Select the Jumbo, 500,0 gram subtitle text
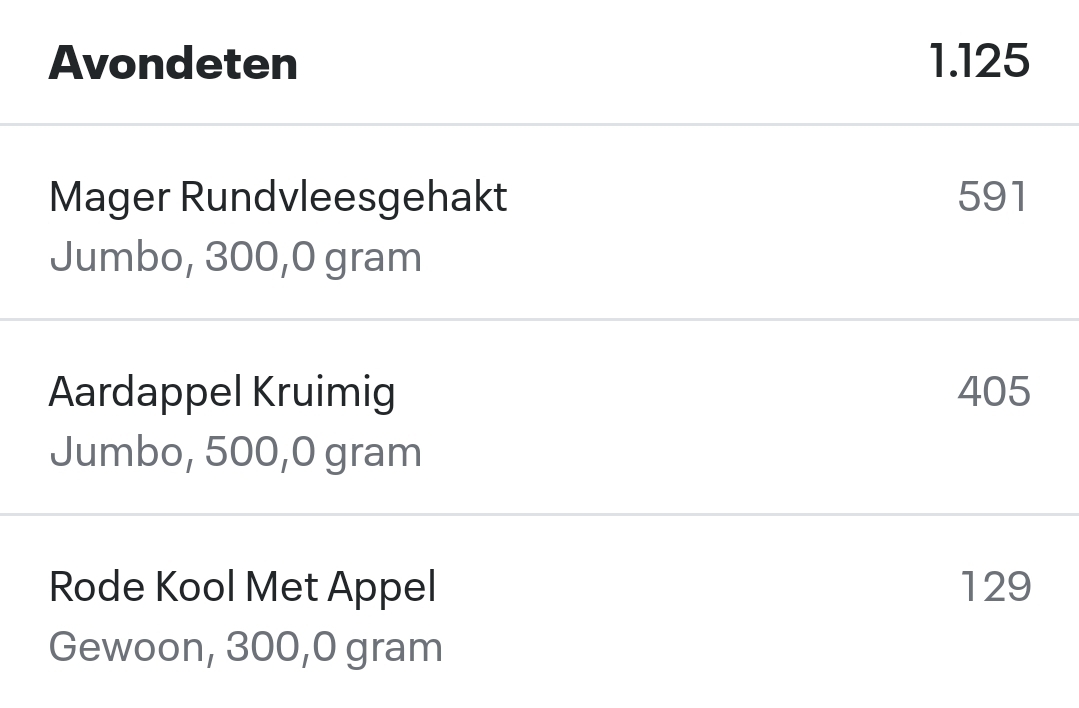The height and width of the screenshot is (708, 1079). click(236, 452)
